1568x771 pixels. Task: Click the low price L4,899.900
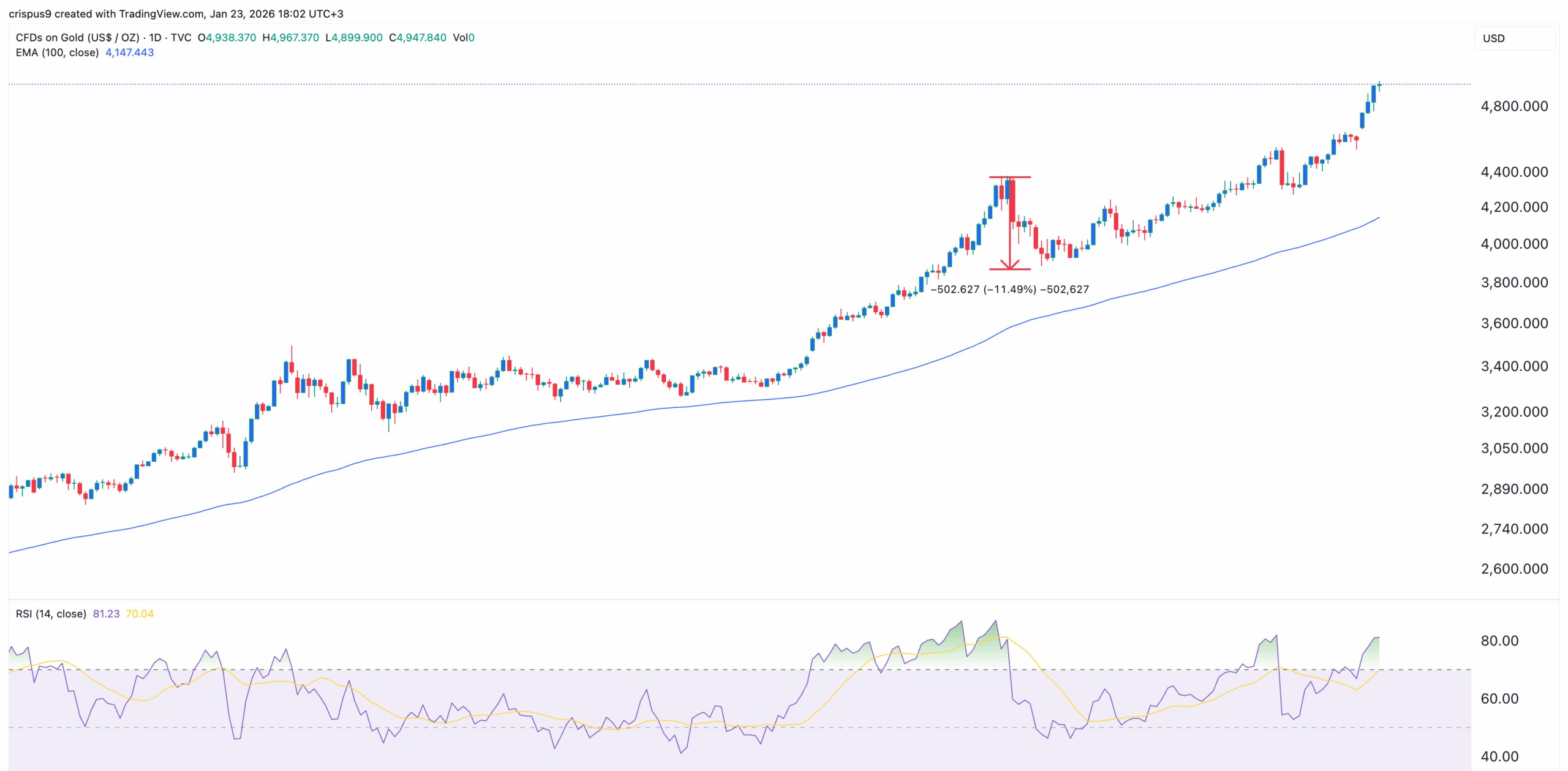coord(353,37)
